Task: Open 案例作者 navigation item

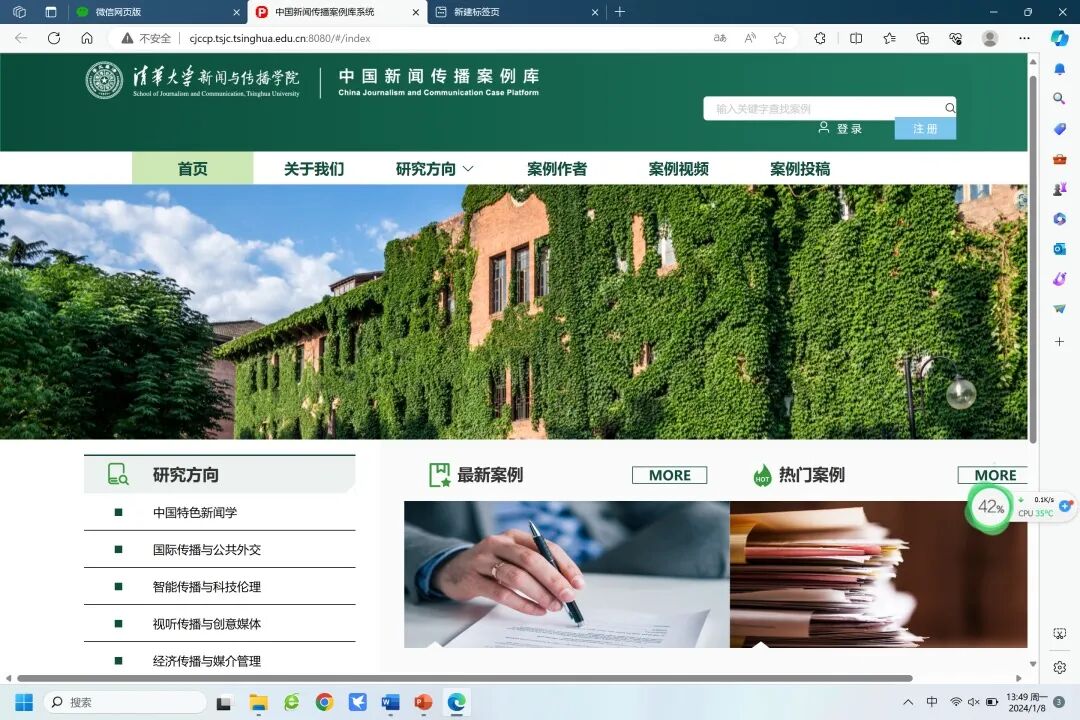Action: 557,169
